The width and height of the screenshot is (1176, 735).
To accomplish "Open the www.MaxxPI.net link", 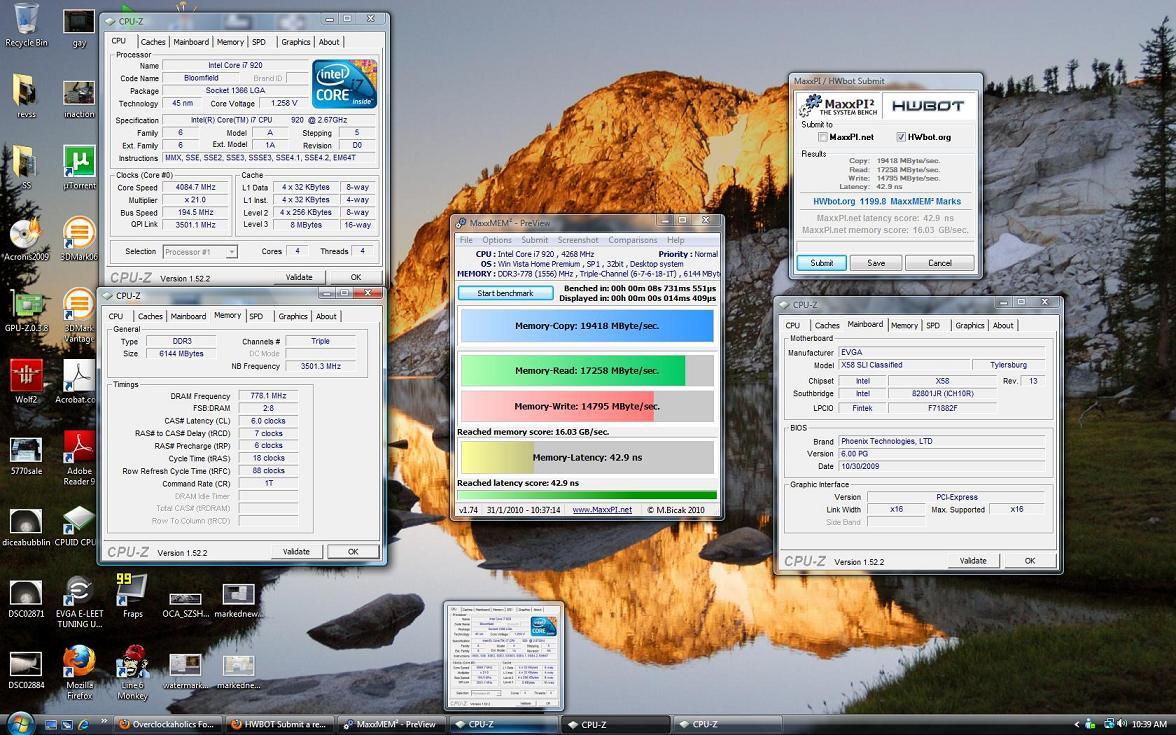I will click(x=602, y=510).
